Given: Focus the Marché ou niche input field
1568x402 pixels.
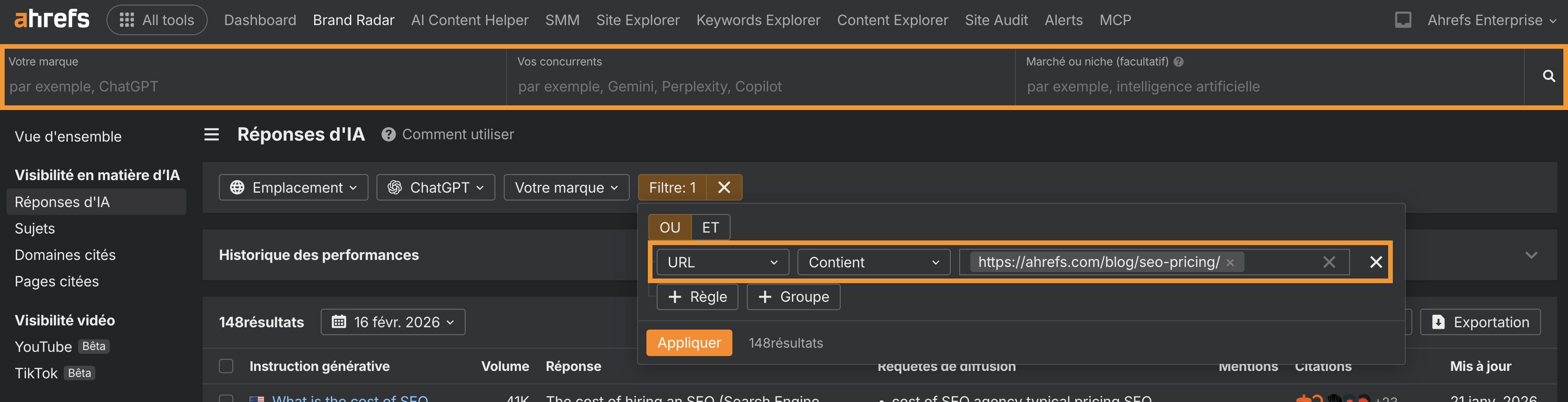Looking at the screenshot, I should click(x=1270, y=77).
